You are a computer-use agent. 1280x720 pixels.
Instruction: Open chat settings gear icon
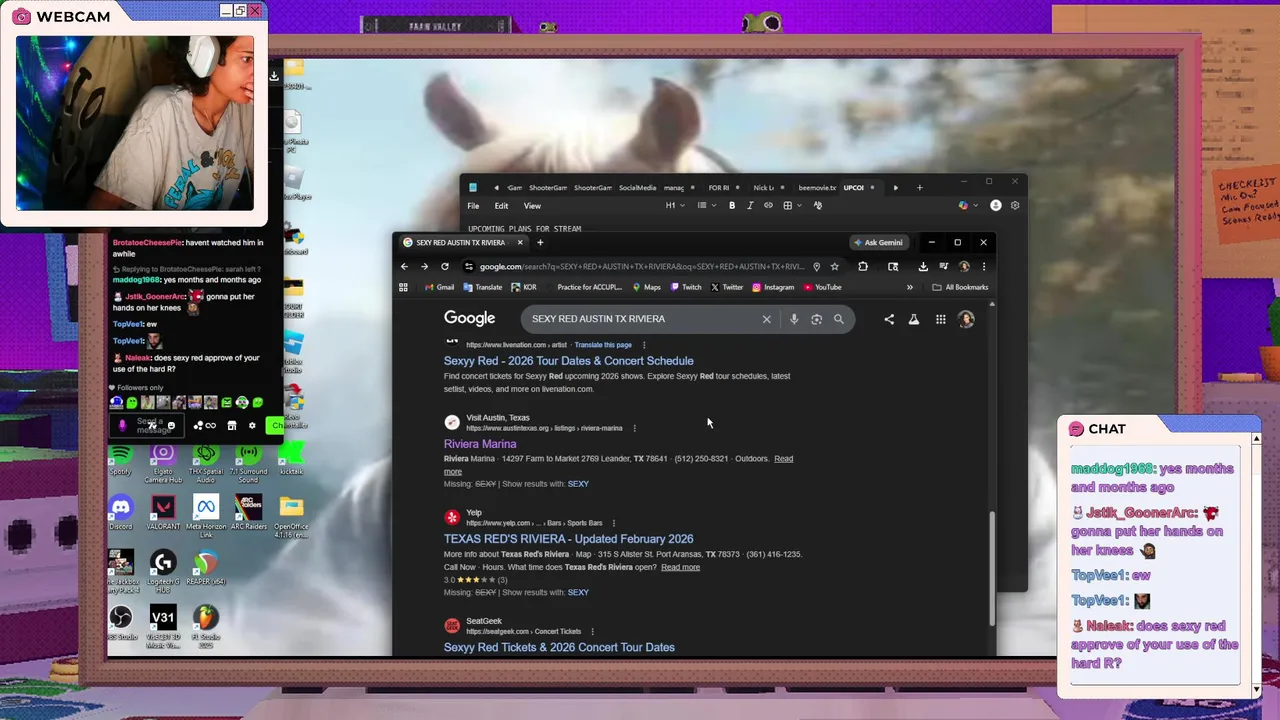pyautogui.click(x=252, y=426)
